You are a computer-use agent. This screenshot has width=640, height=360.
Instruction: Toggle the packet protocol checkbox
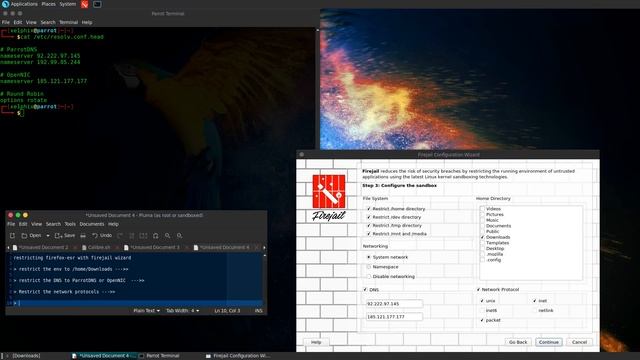(x=482, y=320)
